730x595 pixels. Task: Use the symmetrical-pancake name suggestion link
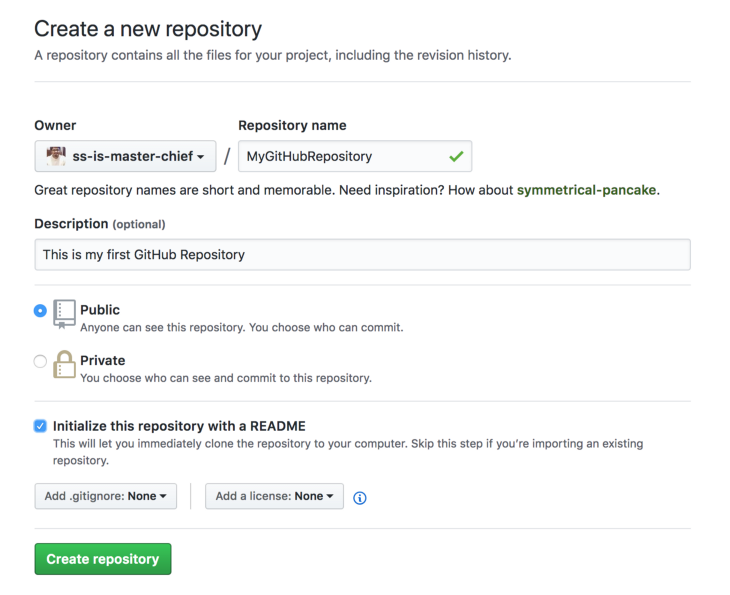pyautogui.click(x=587, y=190)
